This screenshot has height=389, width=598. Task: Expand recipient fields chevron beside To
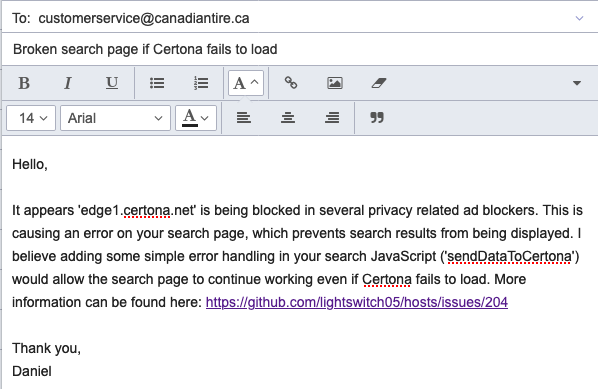click(579, 18)
